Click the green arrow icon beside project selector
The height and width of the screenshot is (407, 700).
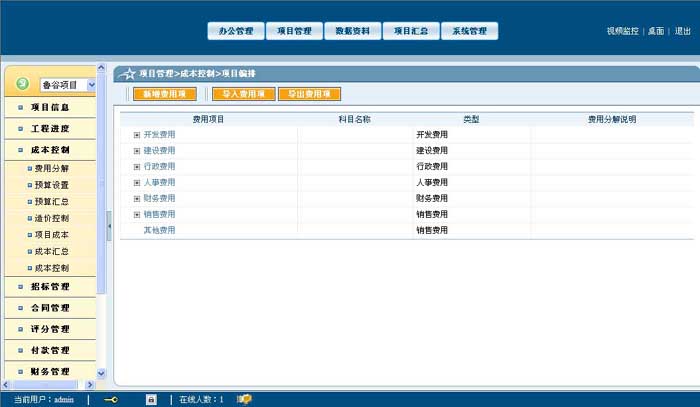pyautogui.click(x=22, y=85)
